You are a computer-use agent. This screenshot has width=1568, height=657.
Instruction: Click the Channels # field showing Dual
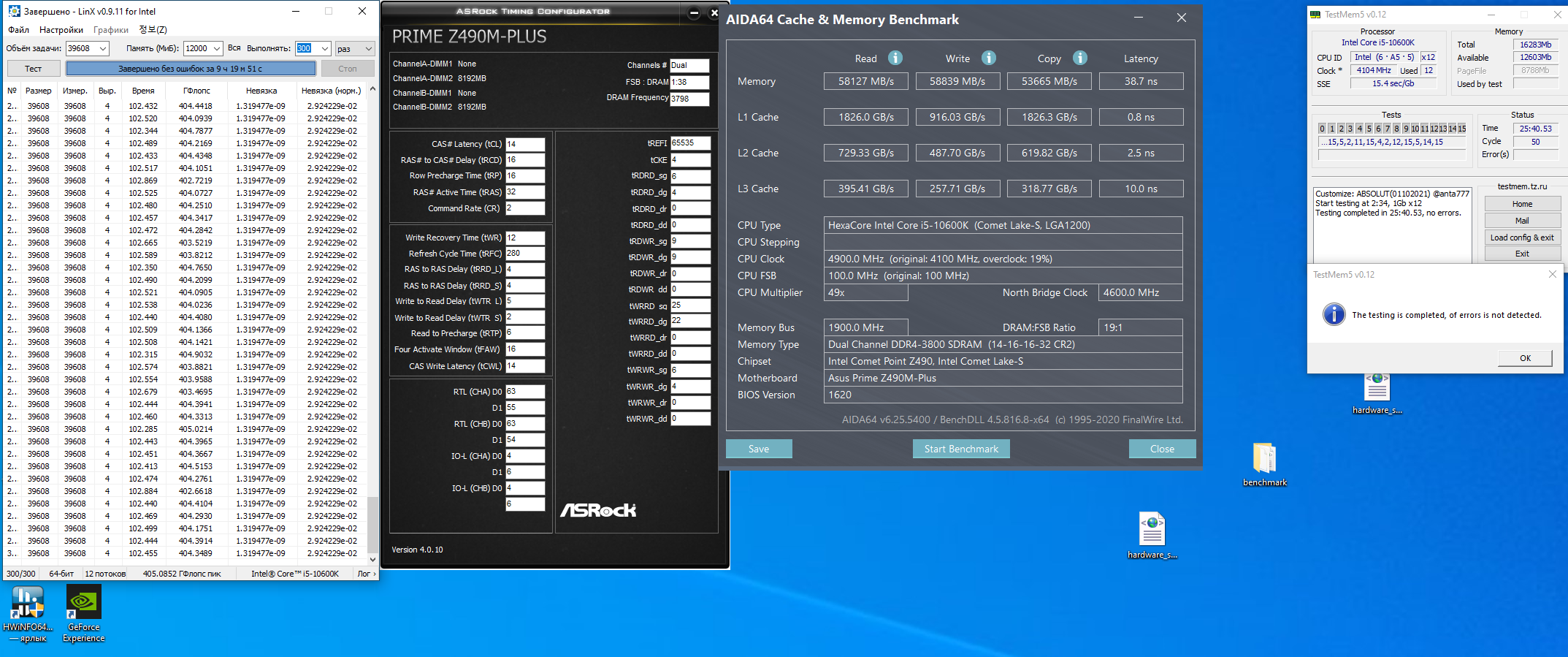coord(689,65)
